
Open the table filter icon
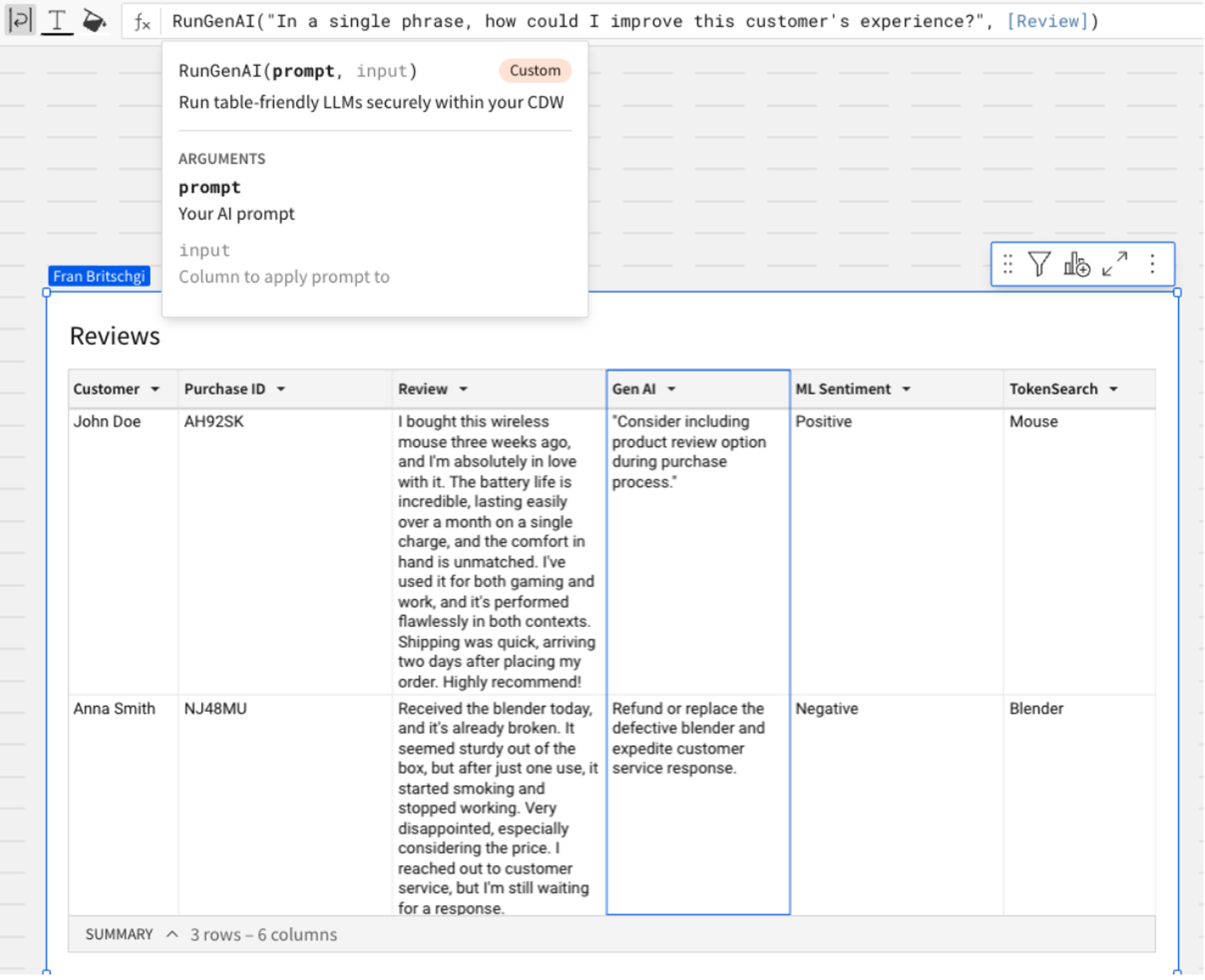[x=1039, y=264]
